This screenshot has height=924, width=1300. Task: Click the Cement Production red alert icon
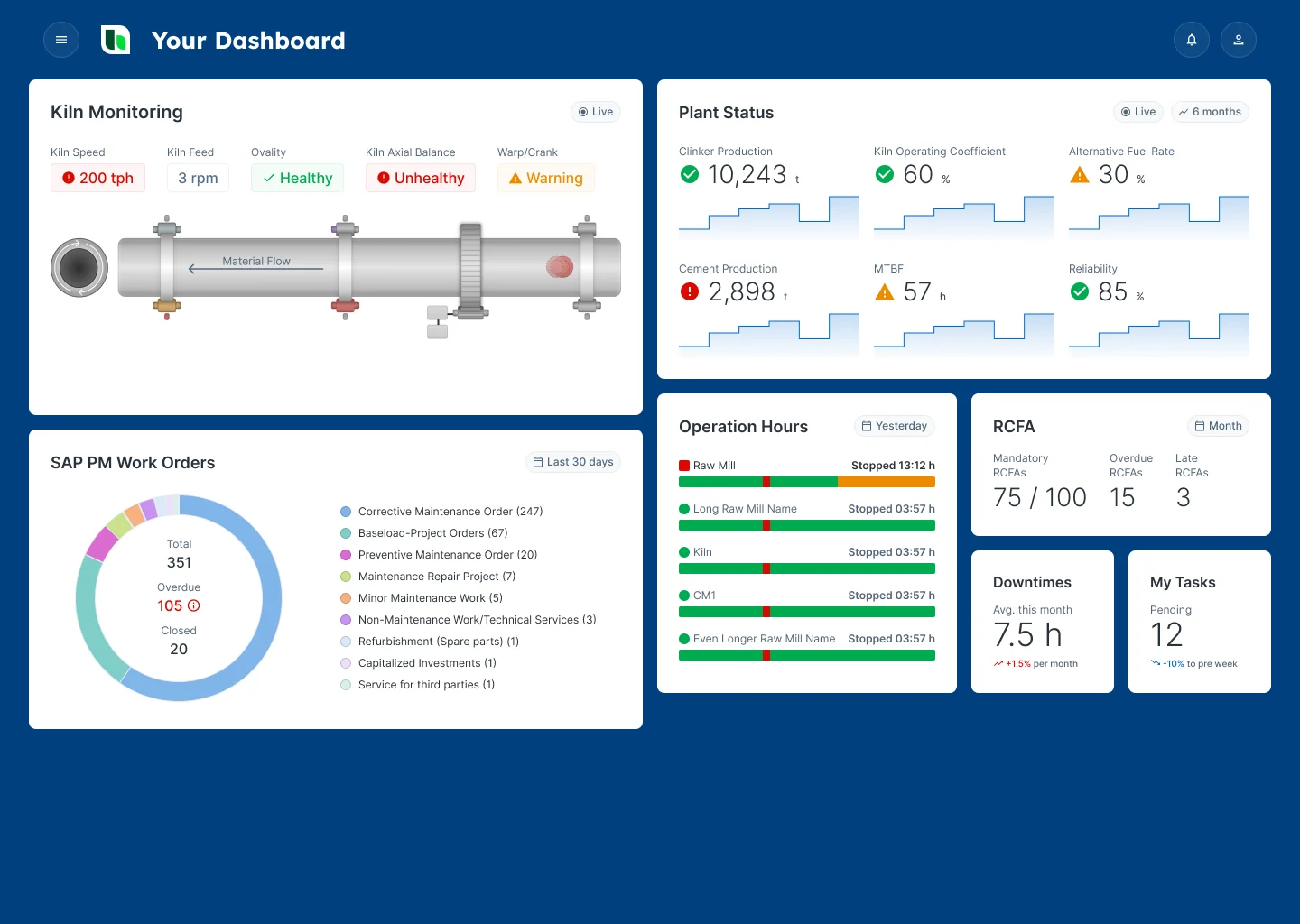pos(690,291)
